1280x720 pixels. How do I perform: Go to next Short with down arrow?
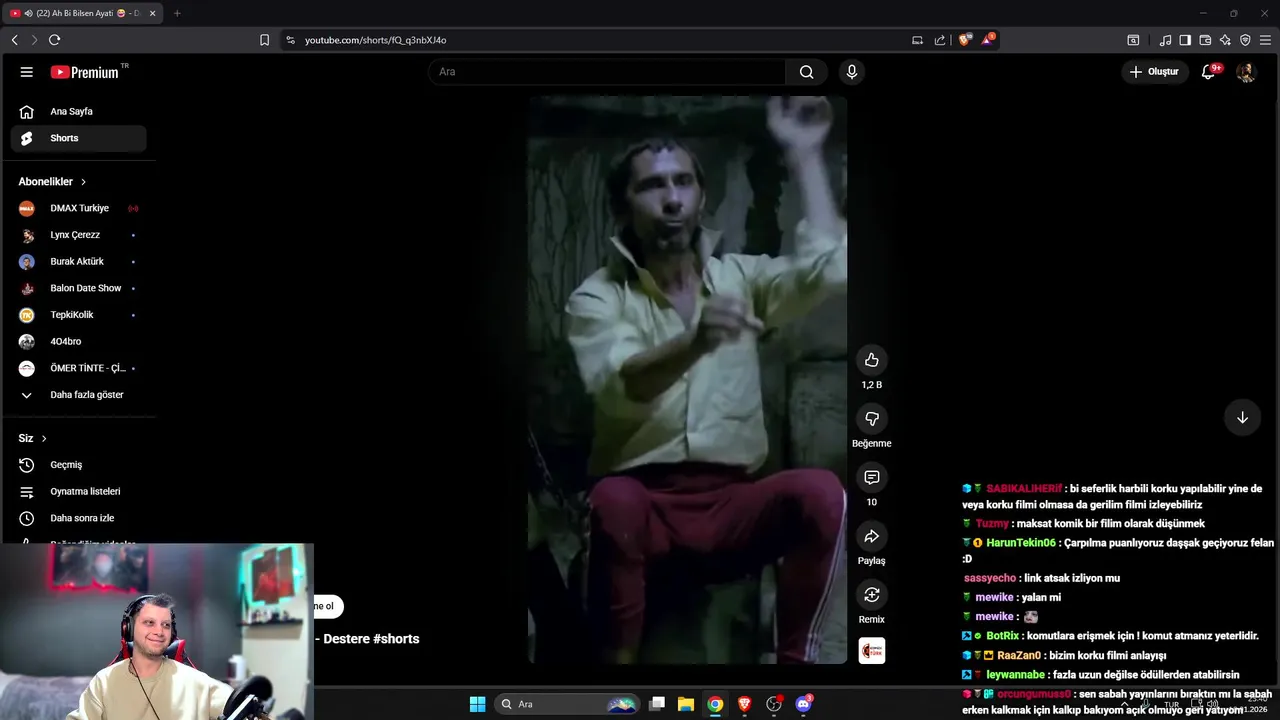(x=1242, y=418)
